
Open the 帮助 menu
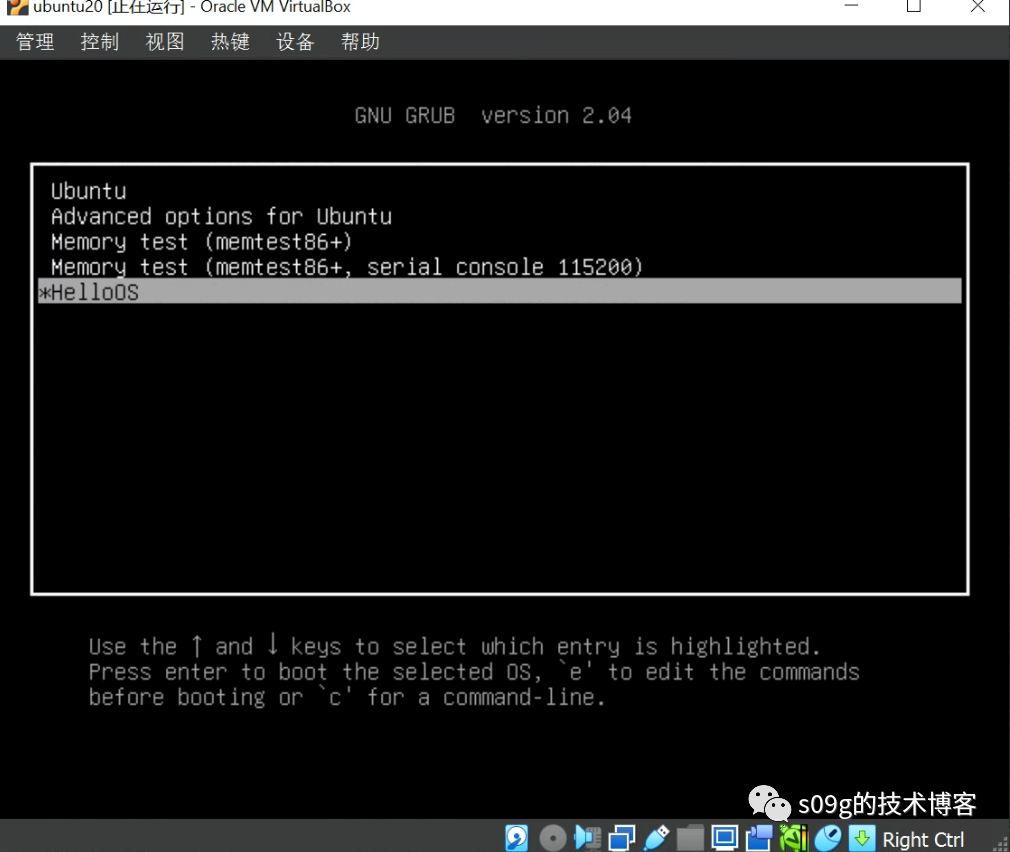coord(360,42)
